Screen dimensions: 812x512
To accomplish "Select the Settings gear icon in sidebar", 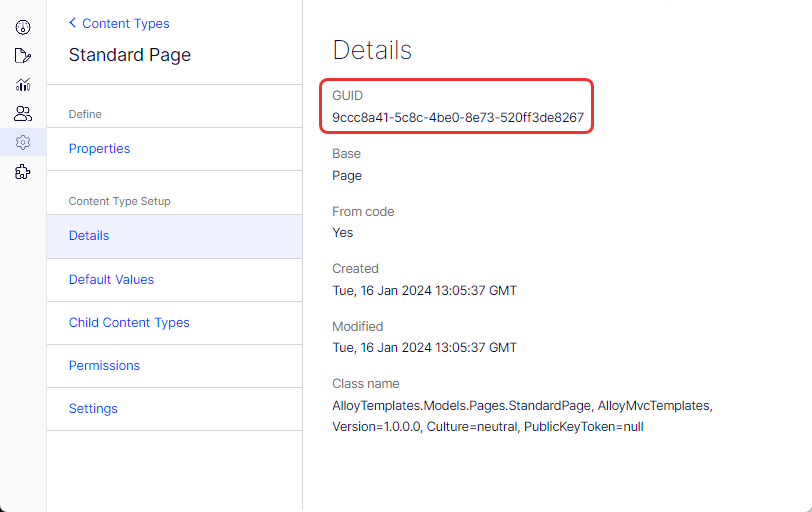I will (23, 142).
